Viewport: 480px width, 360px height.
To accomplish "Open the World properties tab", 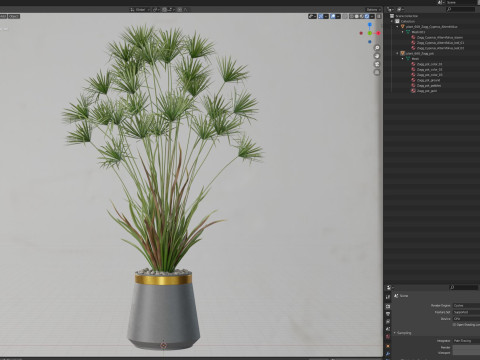I will [x=388, y=336].
